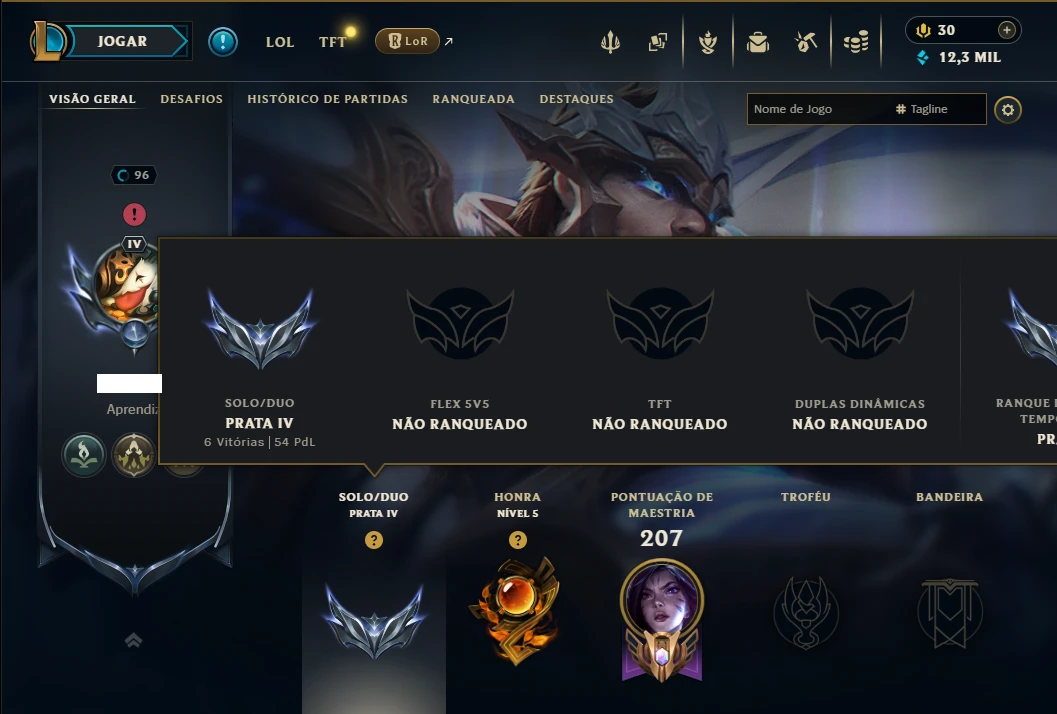
Task: Click the Solo/Duo help question mark
Action: (374, 540)
